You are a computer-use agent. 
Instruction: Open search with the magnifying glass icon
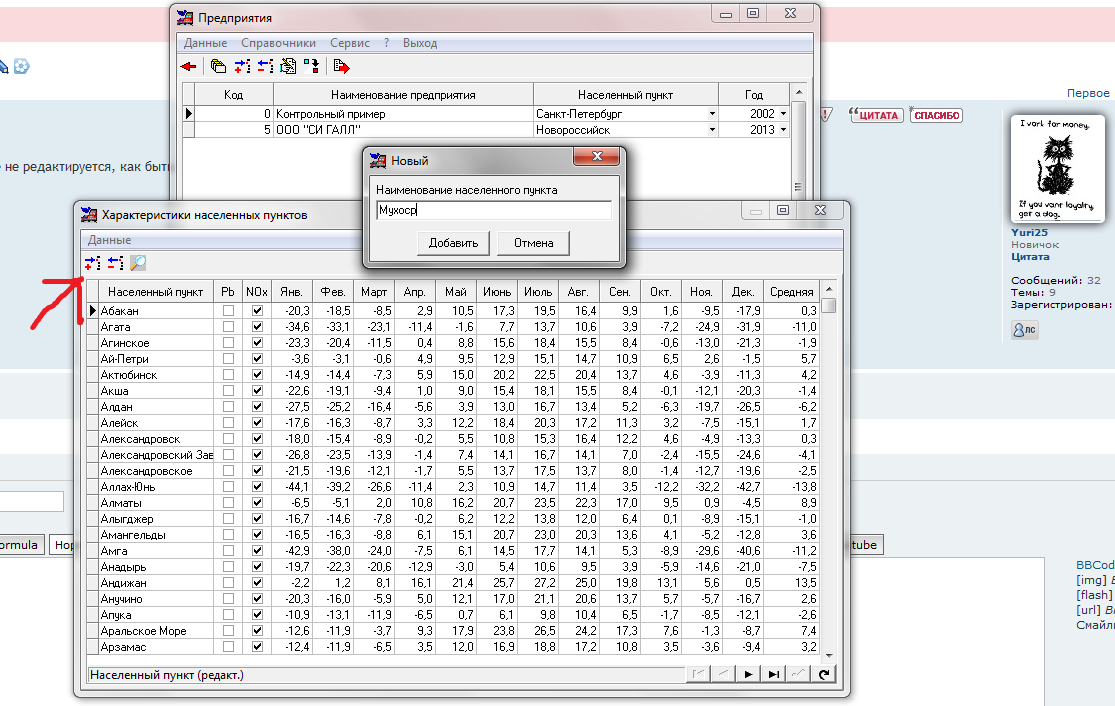coord(138,263)
